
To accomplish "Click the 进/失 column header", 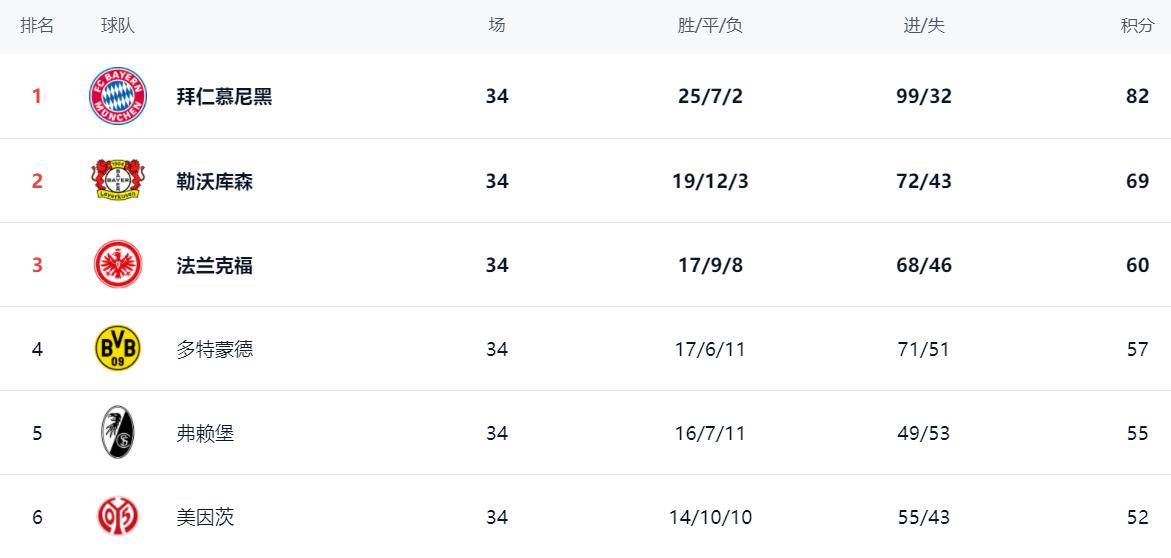I will click(x=924, y=25).
